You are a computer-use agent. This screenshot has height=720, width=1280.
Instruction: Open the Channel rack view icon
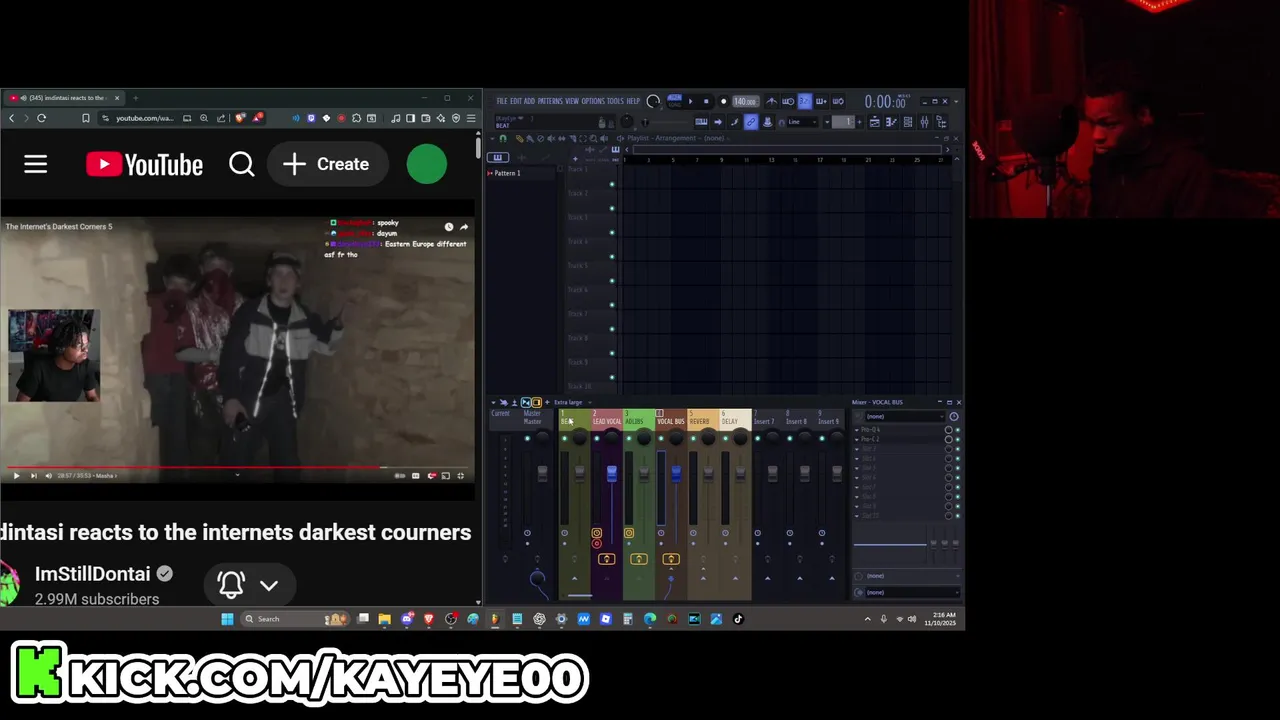tap(908, 122)
